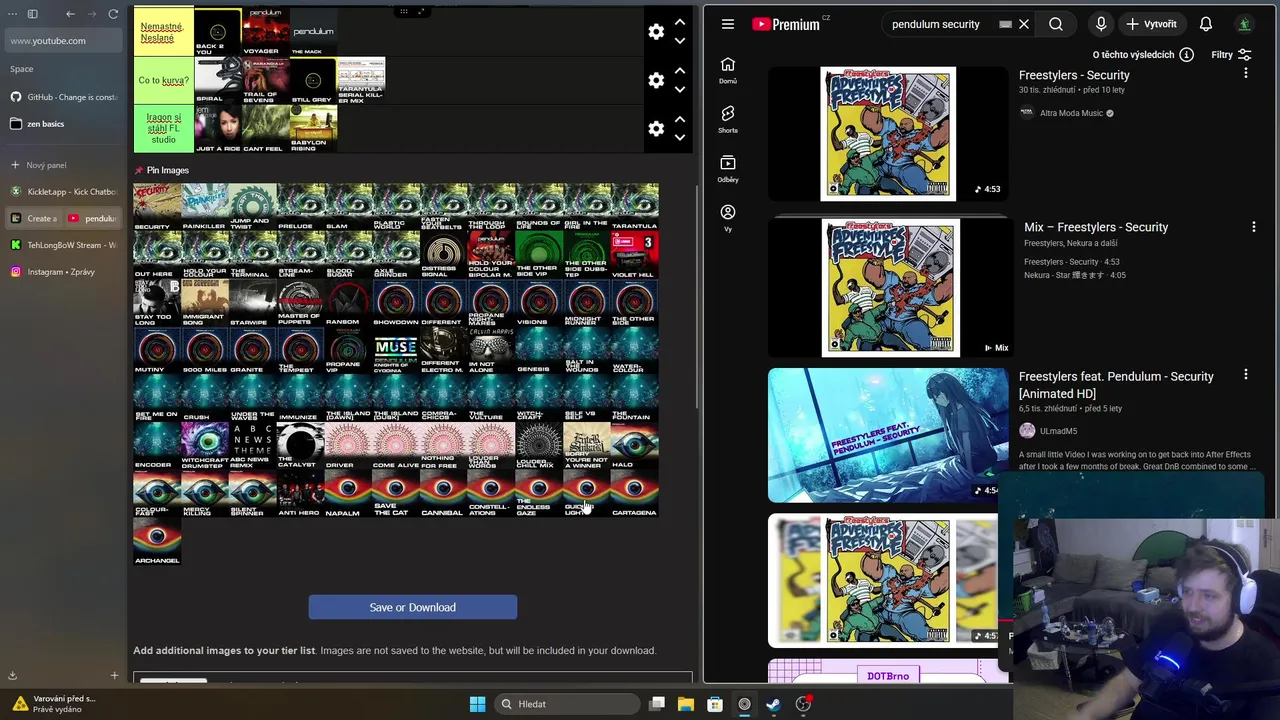Click Nový panel to open new tab
Screen dimensions: 1280x720
63,165
